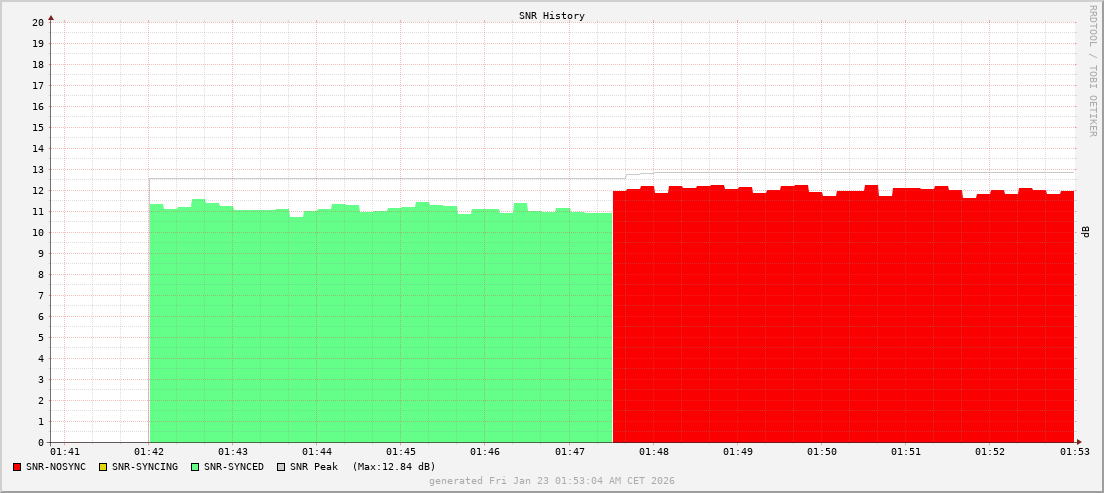The image size is (1104, 493).
Task: Click the dB axis unit label
Action: [x=1086, y=232]
